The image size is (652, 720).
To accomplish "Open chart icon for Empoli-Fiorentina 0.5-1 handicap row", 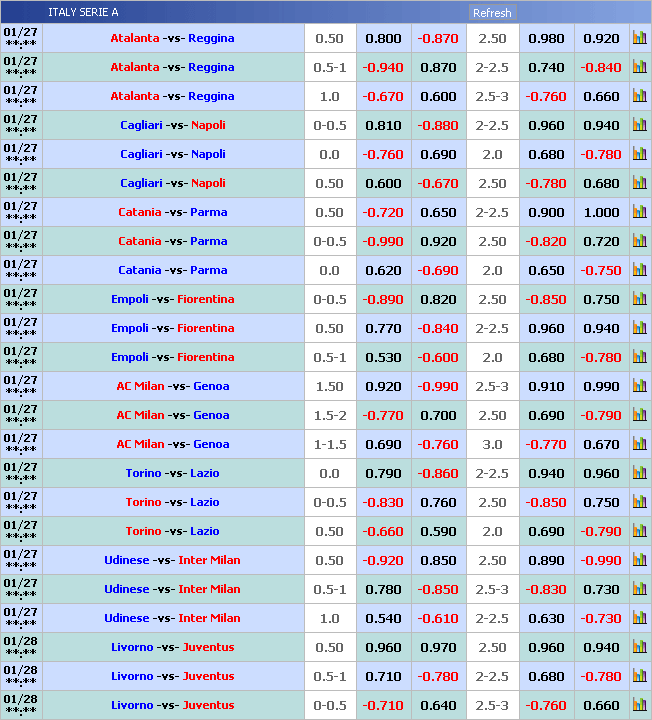I will 640,357.
